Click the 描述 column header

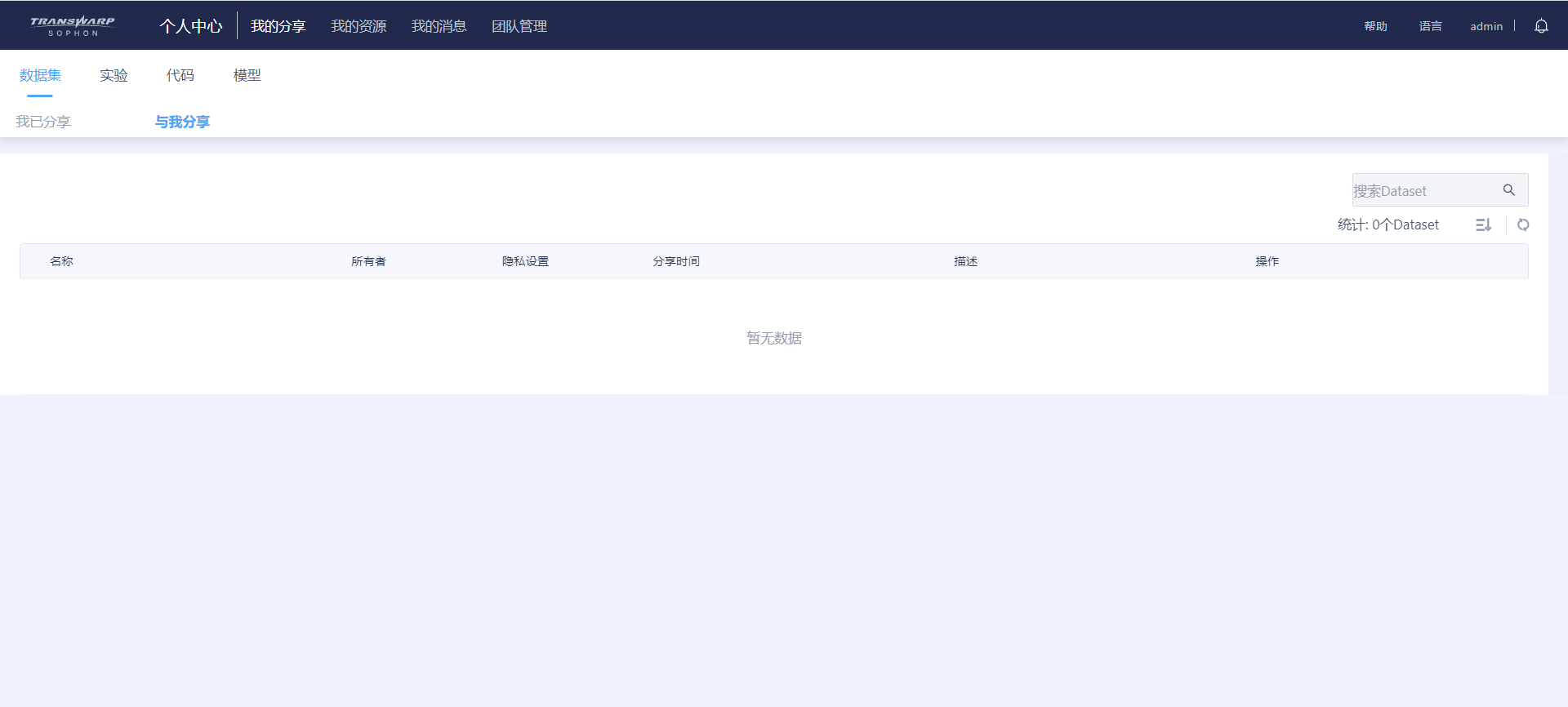pos(965,261)
